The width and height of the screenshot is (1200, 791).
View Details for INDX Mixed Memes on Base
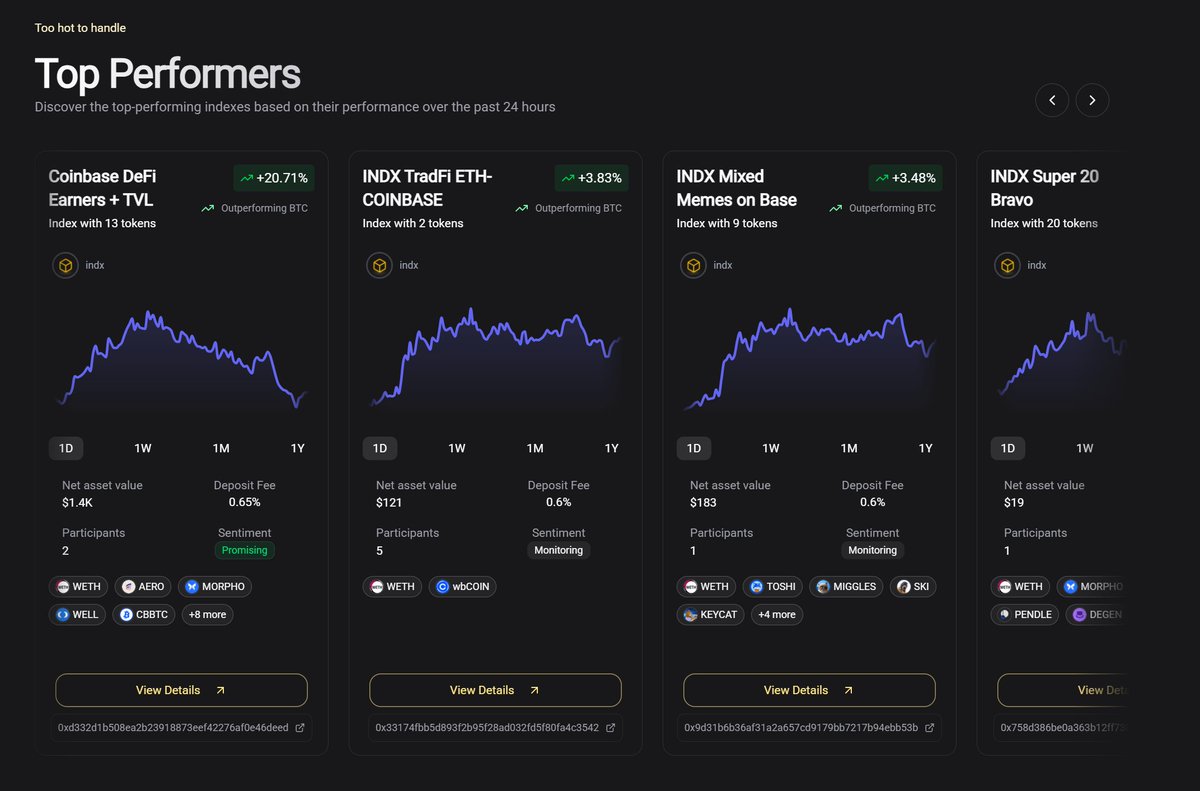pyautogui.click(x=809, y=690)
